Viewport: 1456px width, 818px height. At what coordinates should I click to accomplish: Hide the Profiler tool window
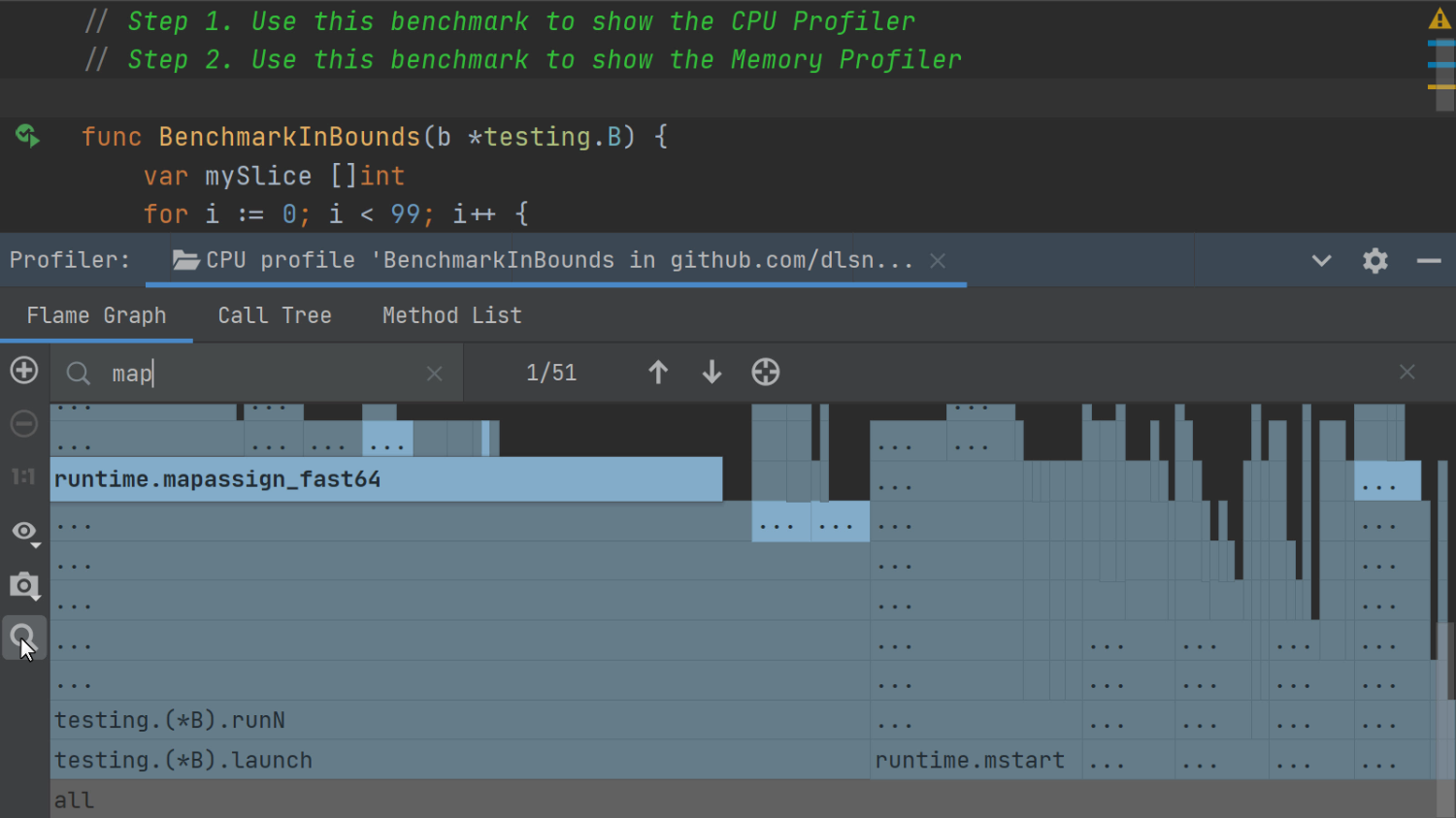tap(1429, 261)
